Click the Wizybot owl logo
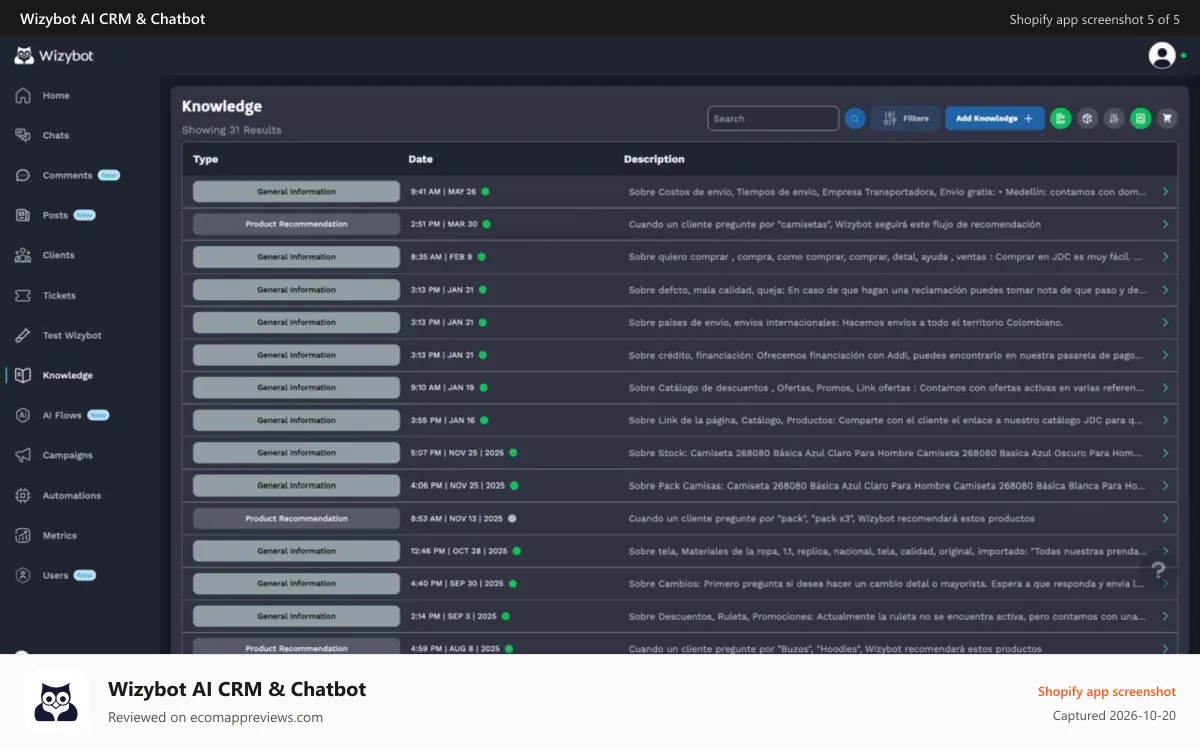This screenshot has width=1200, height=750. 24,56
